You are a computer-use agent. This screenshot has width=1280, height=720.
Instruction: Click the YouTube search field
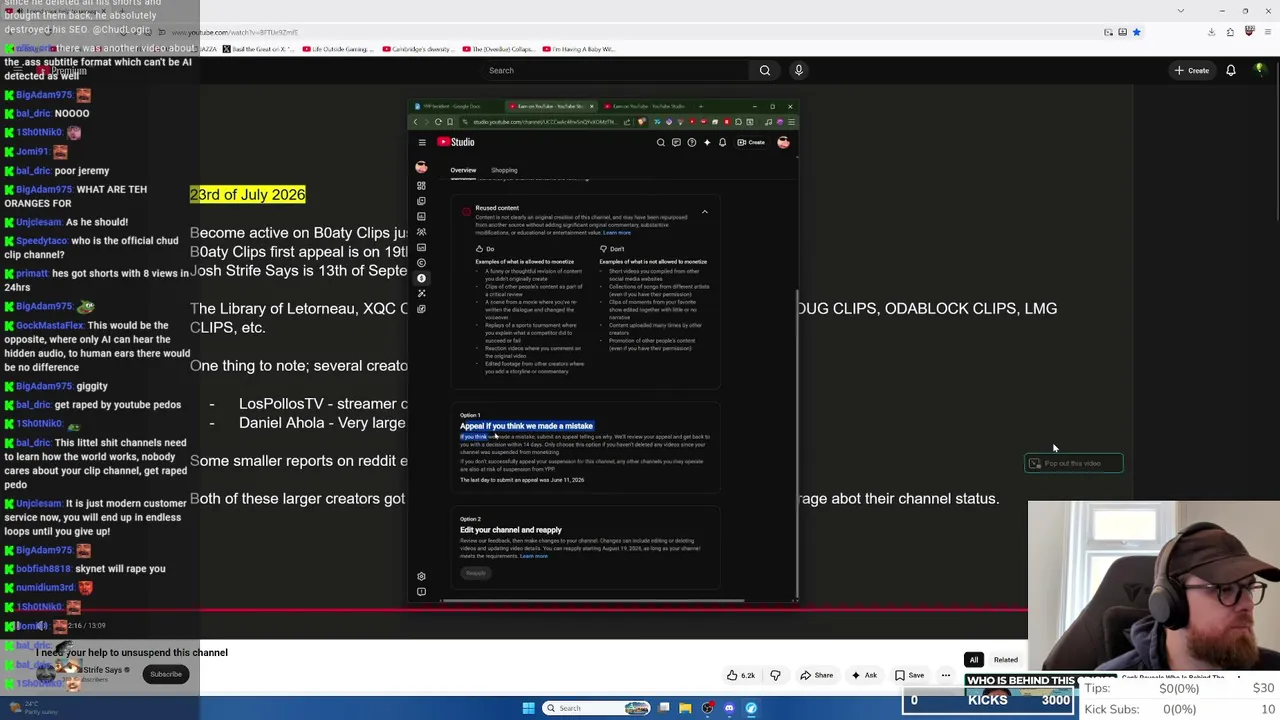click(x=615, y=70)
